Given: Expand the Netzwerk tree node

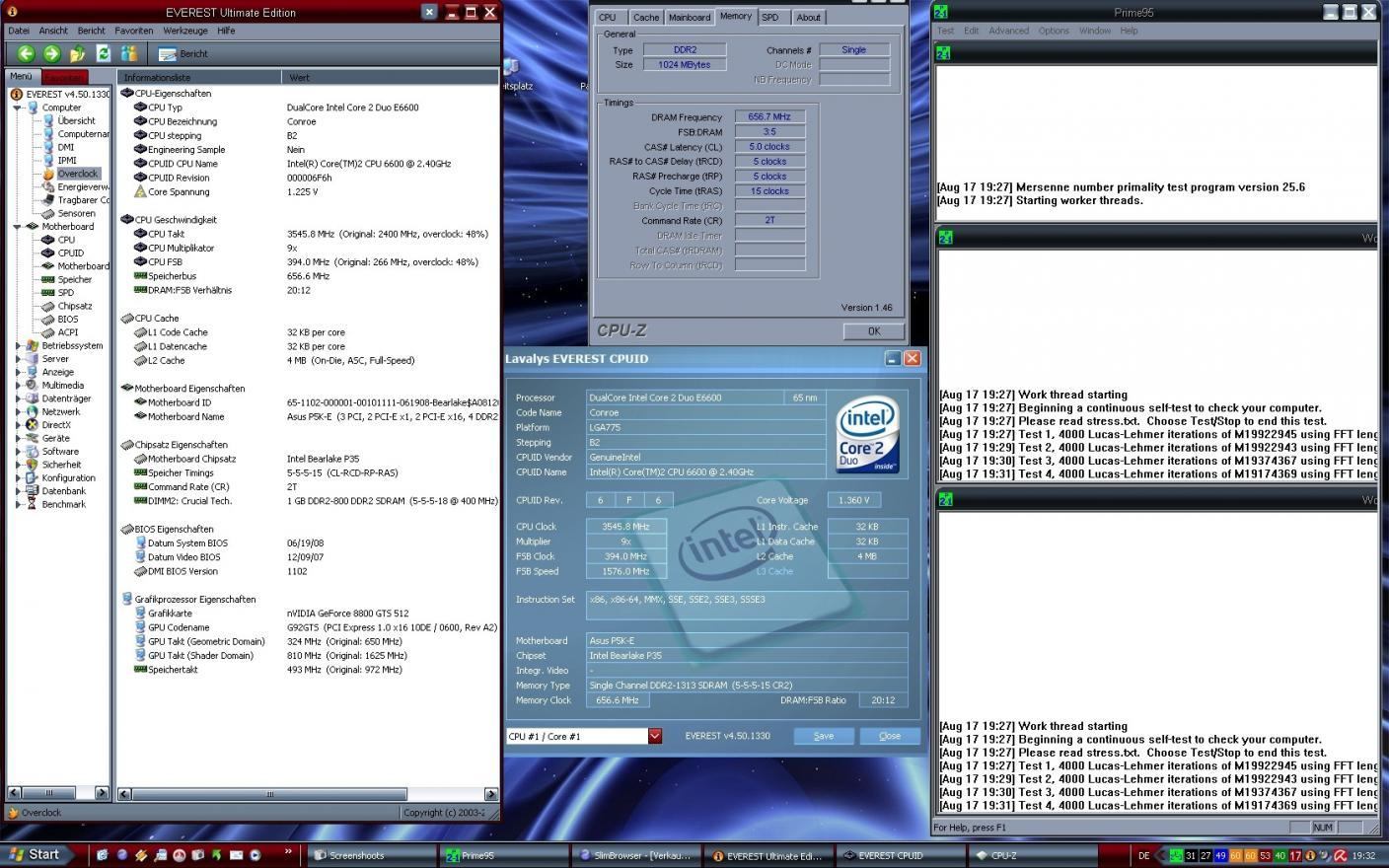Looking at the screenshot, I should 18,411.
